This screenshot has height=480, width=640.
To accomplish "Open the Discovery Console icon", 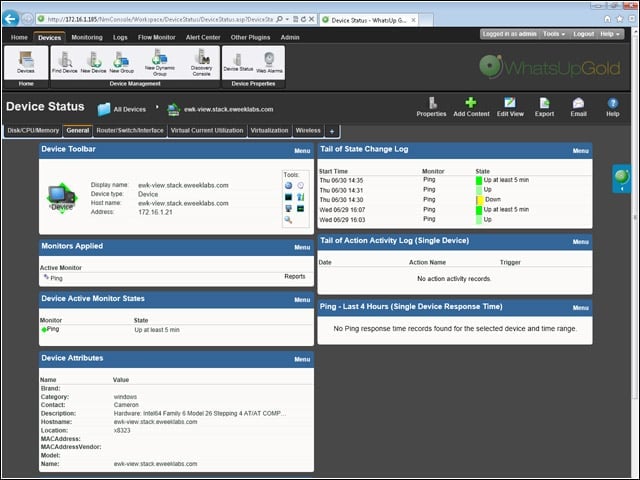I will click(202, 62).
